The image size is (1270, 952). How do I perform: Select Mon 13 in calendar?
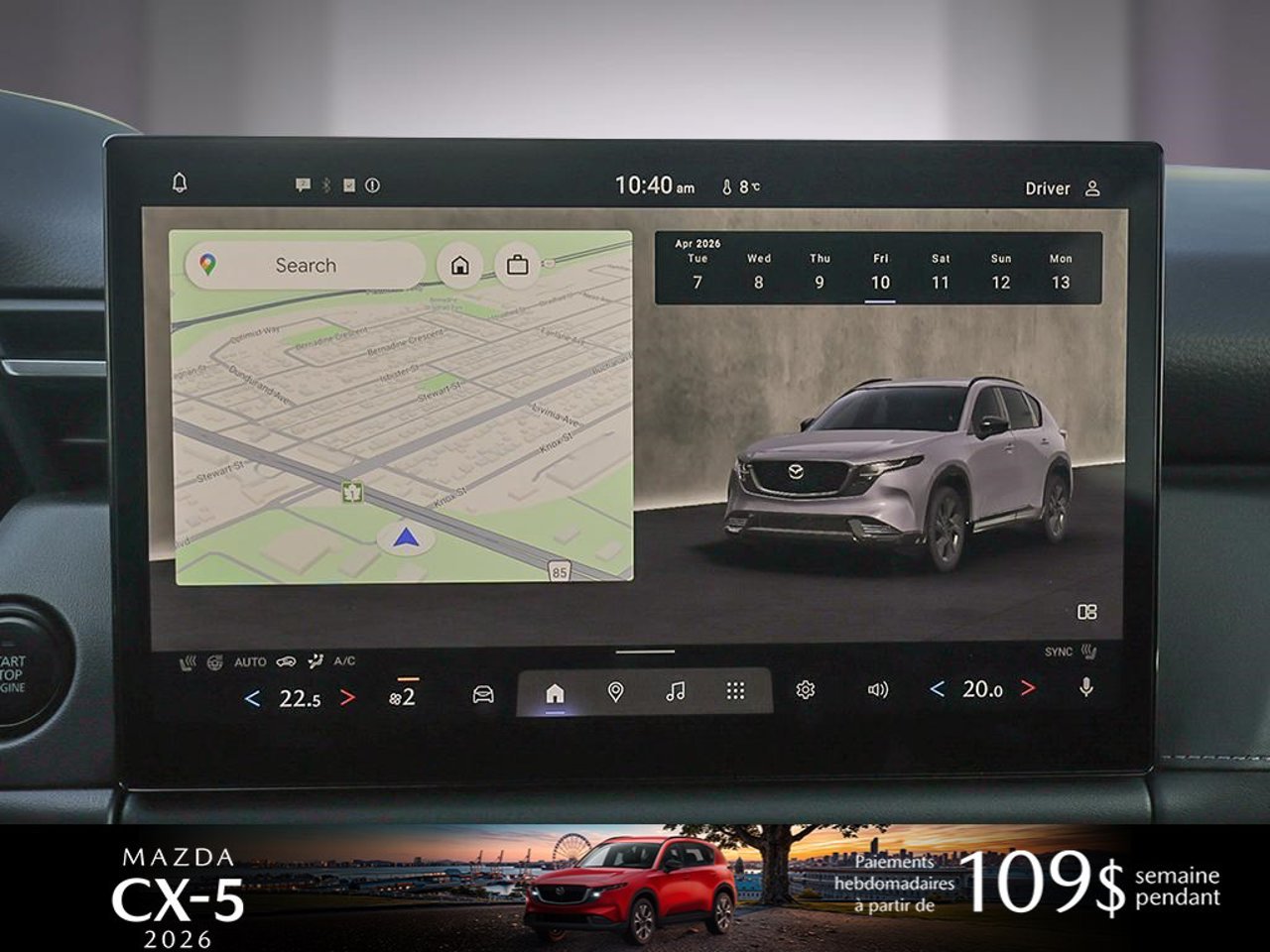pyautogui.click(x=1061, y=272)
